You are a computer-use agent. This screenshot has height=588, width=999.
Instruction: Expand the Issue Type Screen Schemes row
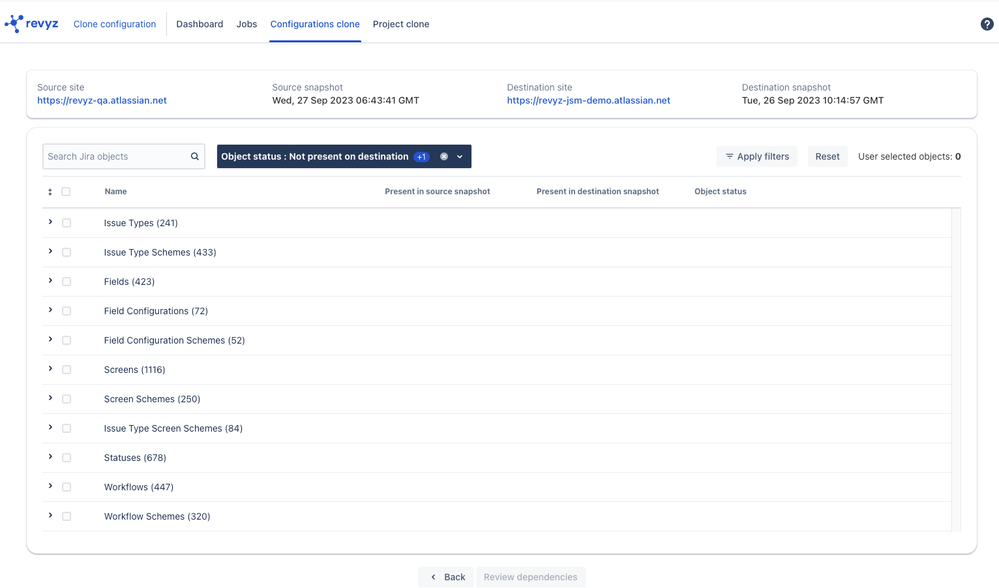coord(50,427)
